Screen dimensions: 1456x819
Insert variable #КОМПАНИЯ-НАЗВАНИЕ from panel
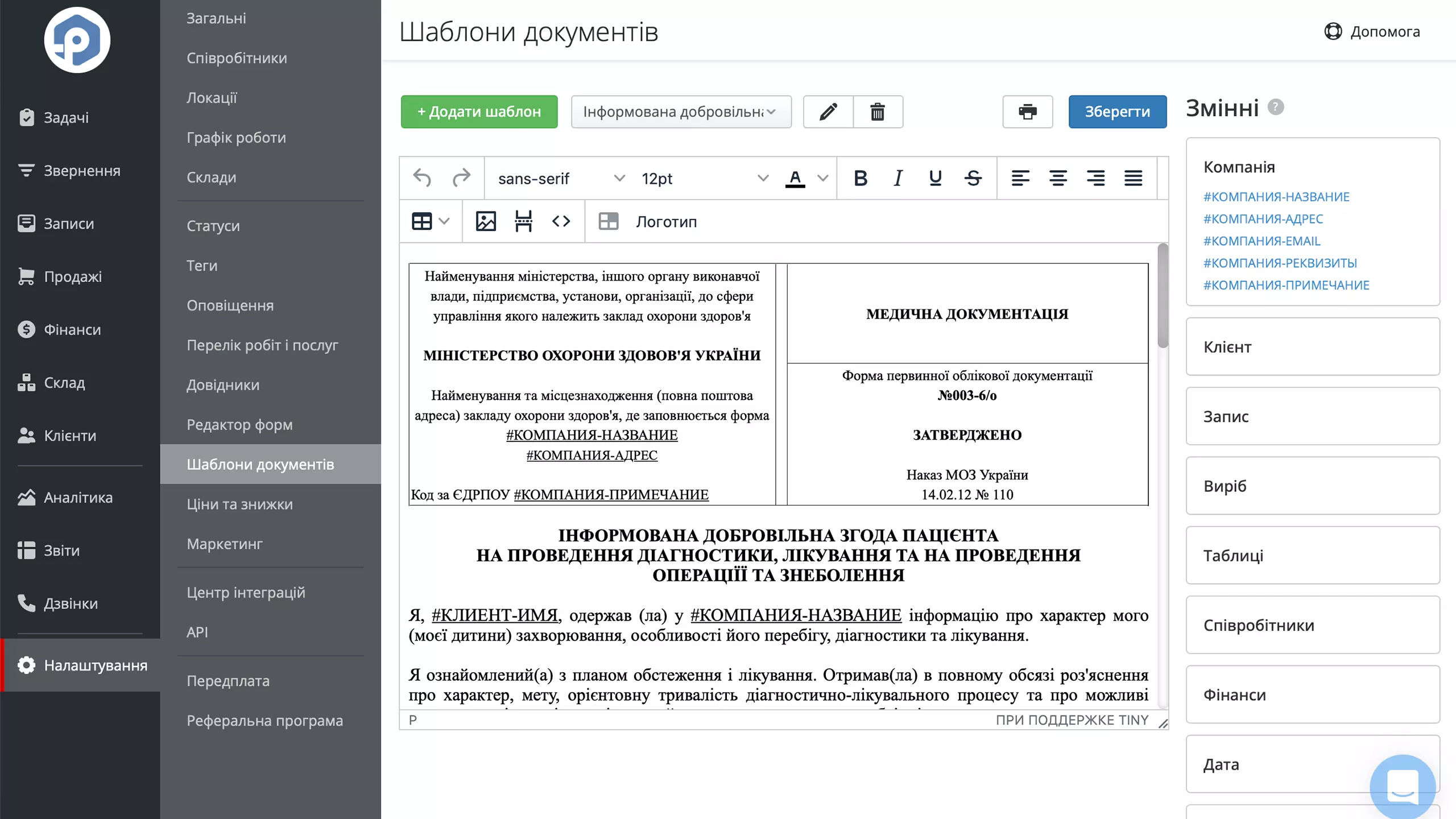tap(1276, 196)
